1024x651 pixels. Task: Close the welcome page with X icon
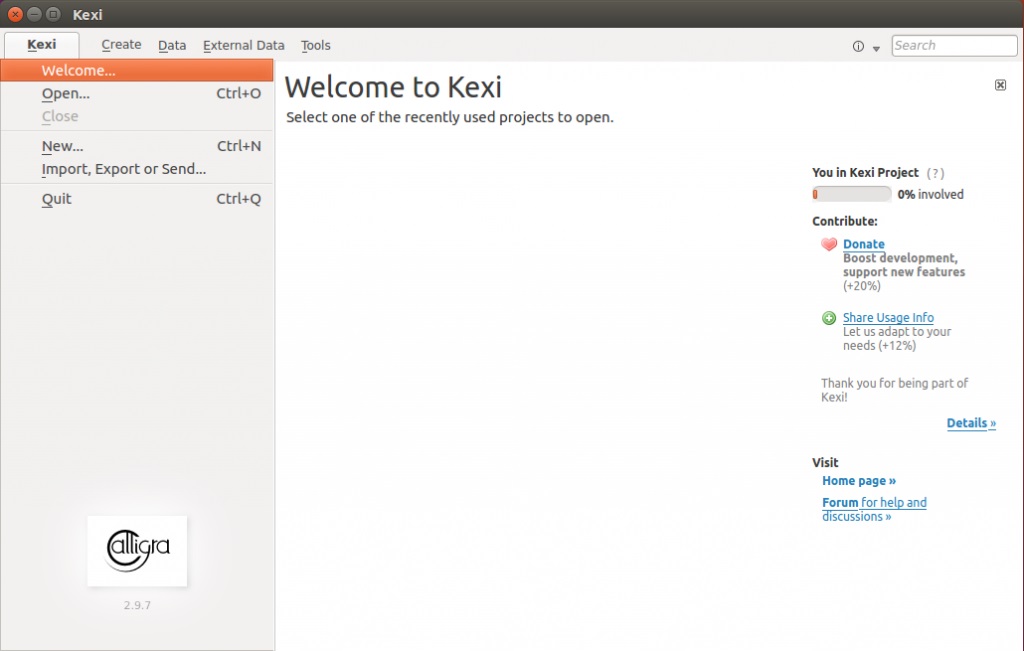(x=1000, y=85)
